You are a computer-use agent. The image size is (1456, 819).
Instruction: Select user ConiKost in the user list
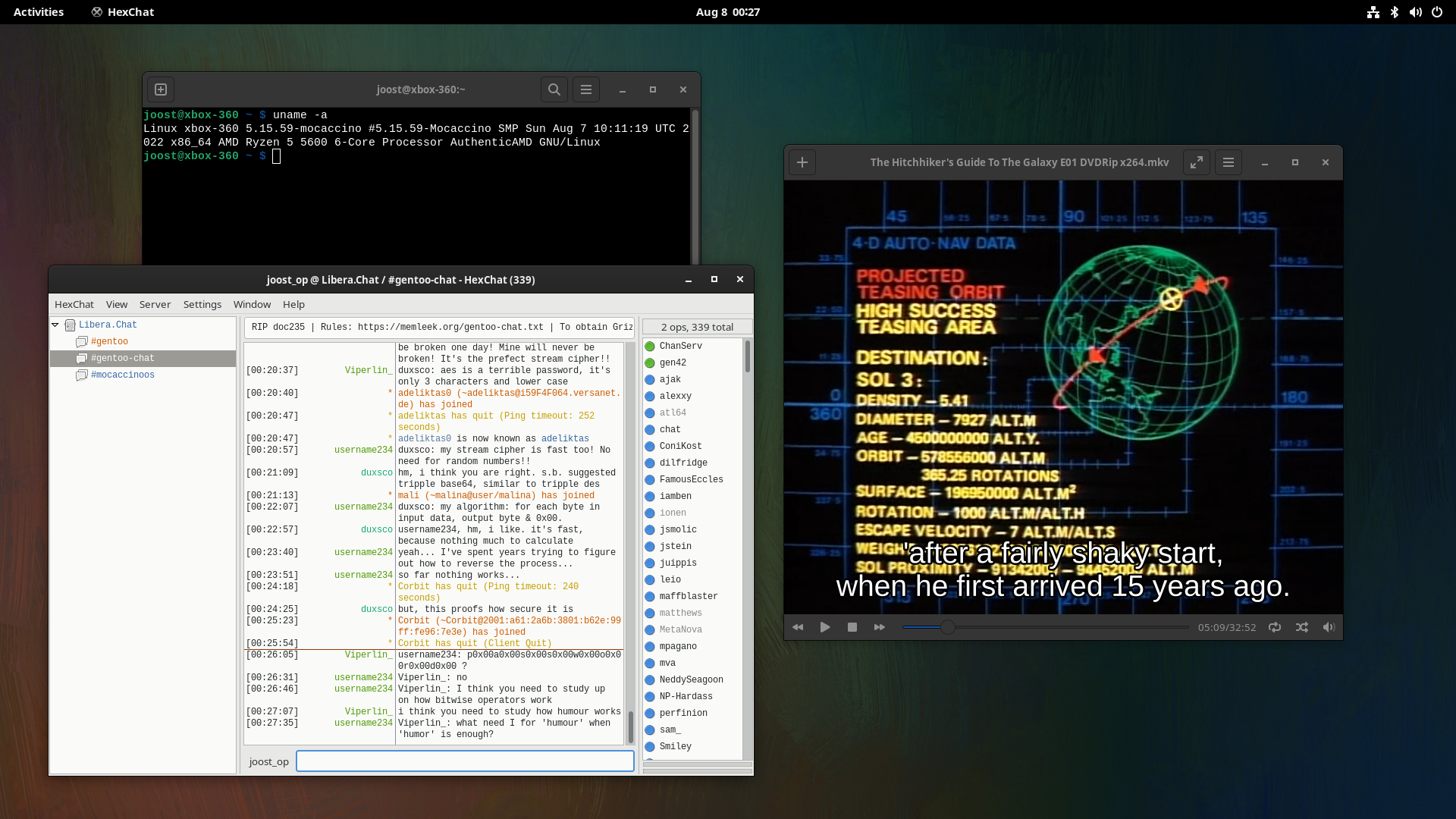pyautogui.click(x=680, y=446)
